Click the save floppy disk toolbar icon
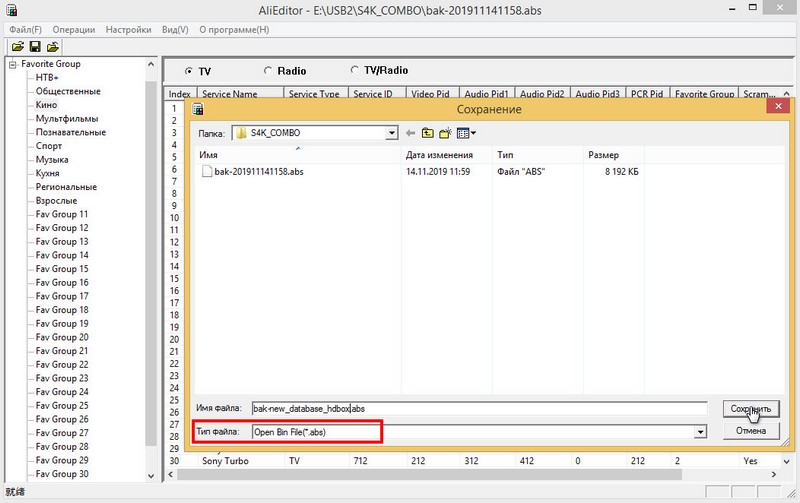 tap(35, 47)
